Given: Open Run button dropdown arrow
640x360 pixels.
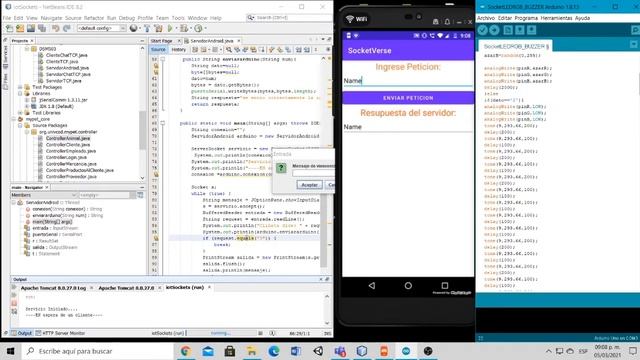Looking at the screenshot, I should 176,28.
